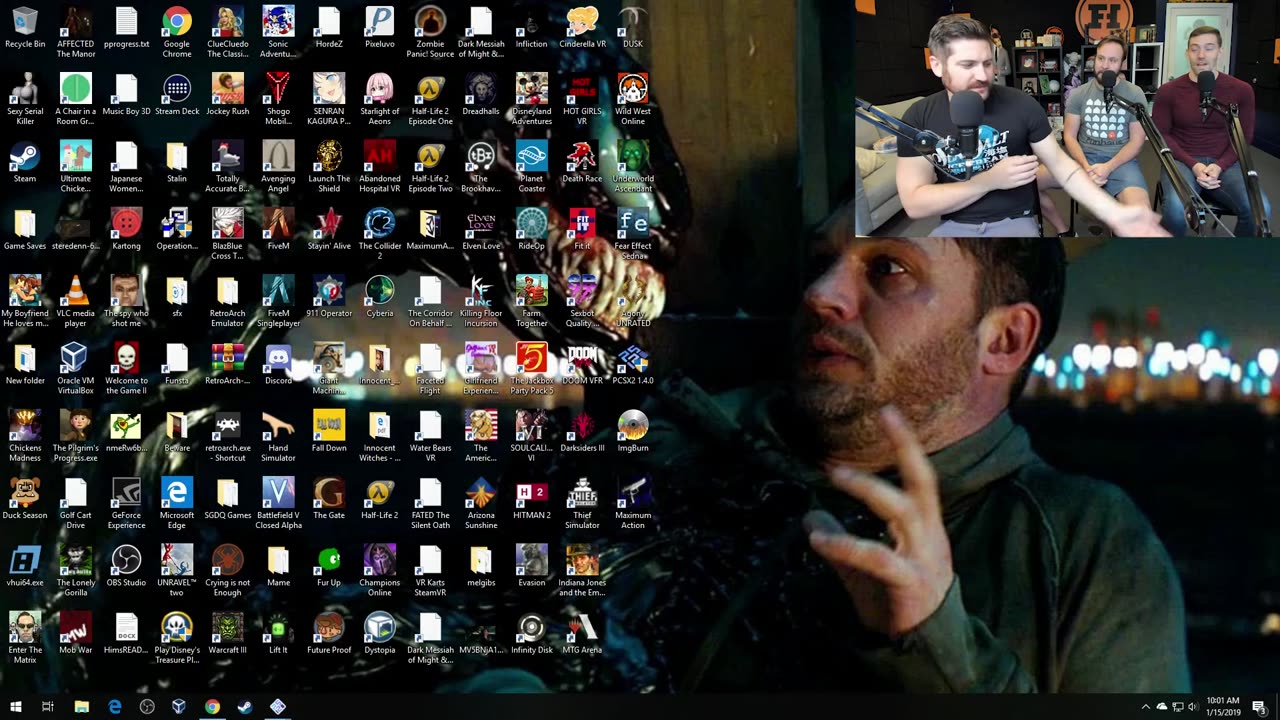Open the Game Saves folder
This screenshot has width=1280, height=720.
[x=25, y=230]
